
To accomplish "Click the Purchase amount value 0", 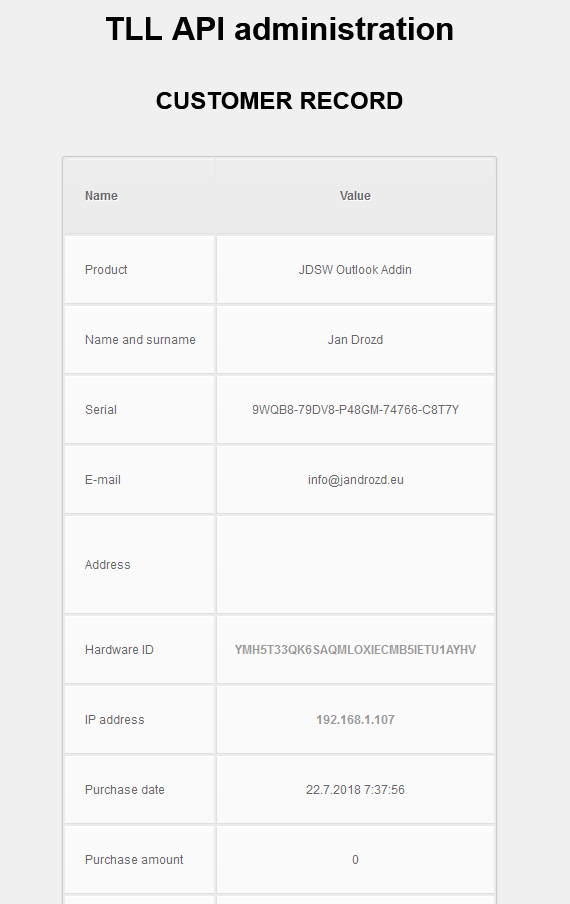I will pos(355,860).
